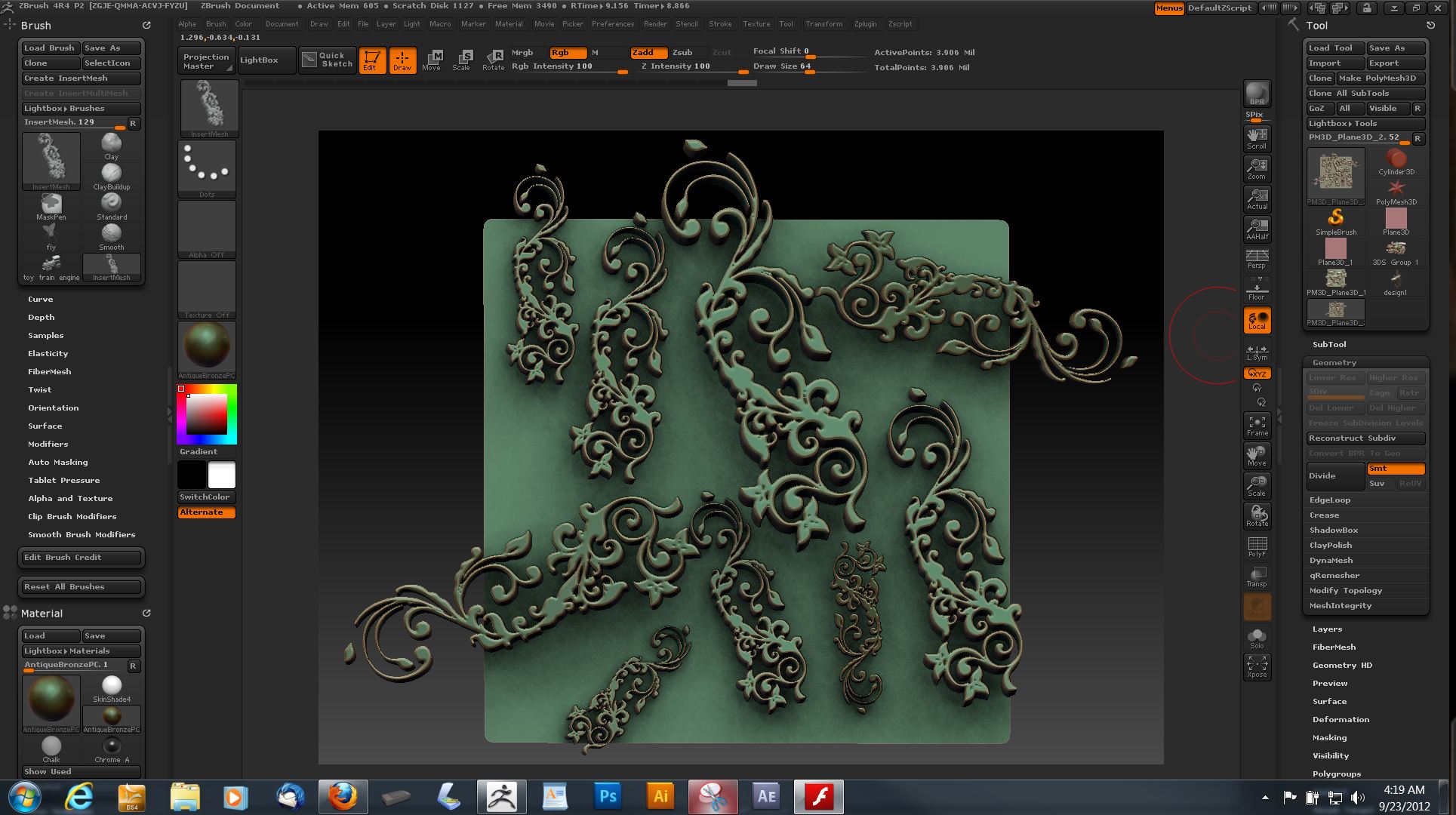Click Make PolyMesh3D button
1456x815 pixels.
tap(1381, 78)
